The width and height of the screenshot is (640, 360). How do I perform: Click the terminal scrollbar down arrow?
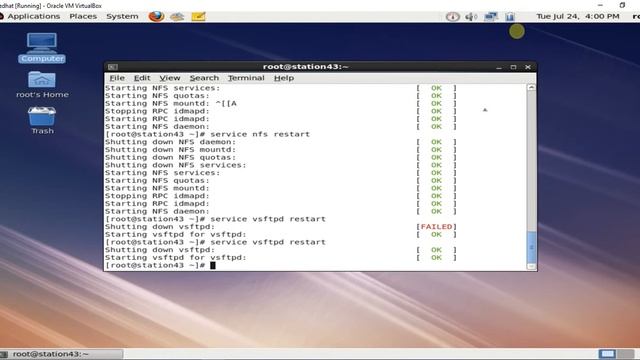[x=531, y=267]
